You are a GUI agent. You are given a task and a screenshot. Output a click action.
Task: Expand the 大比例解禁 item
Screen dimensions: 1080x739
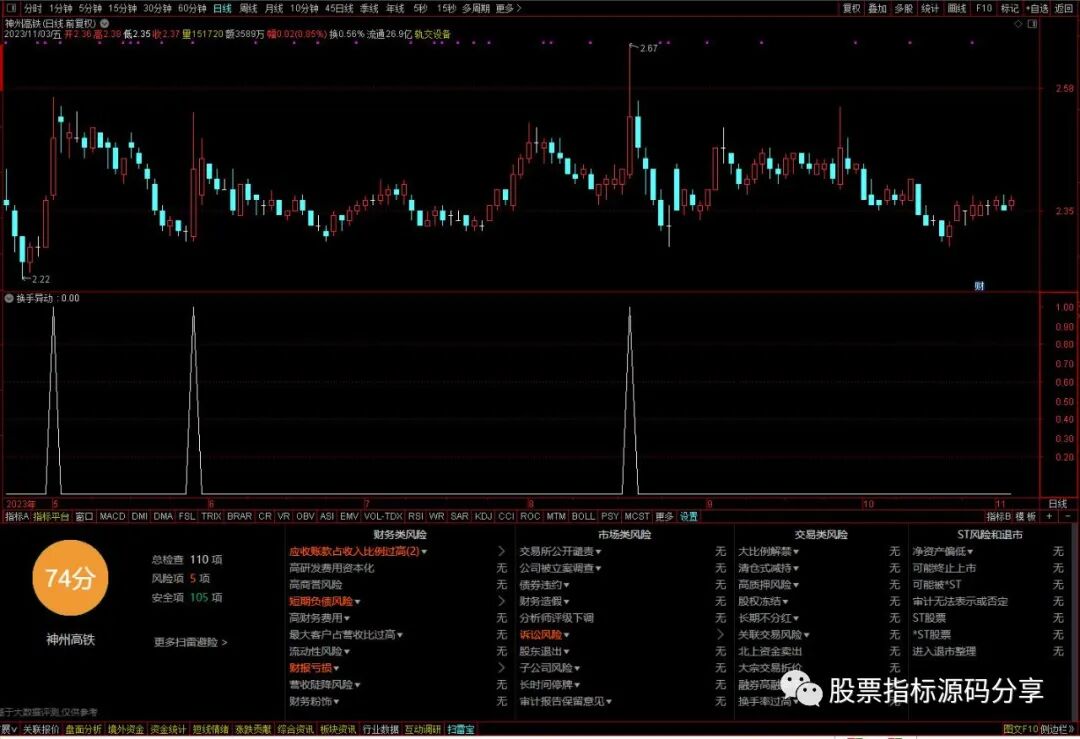[x=769, y=552]
